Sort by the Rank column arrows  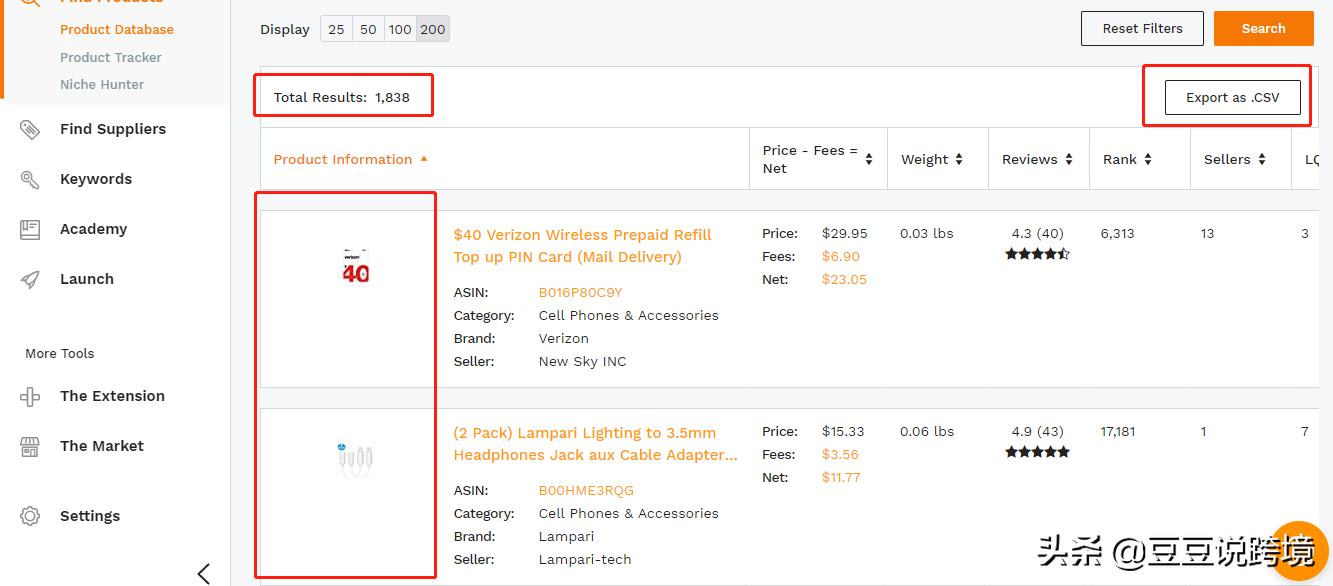click(1148, 159)
